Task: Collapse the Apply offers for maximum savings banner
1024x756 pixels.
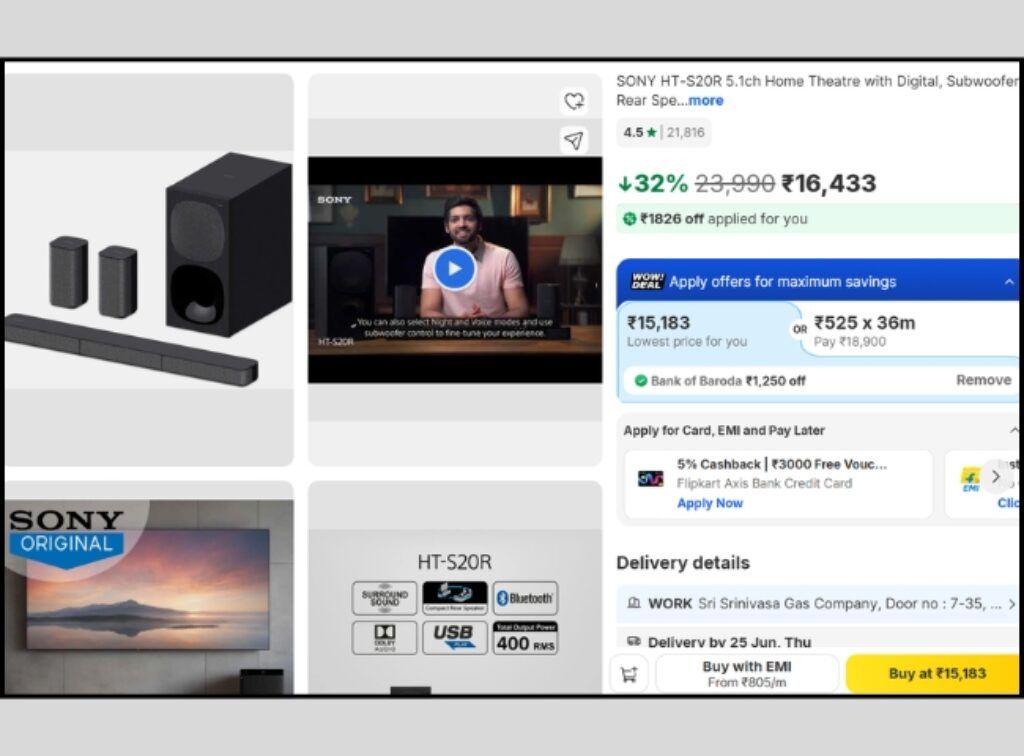Action: coord(1009,281)
